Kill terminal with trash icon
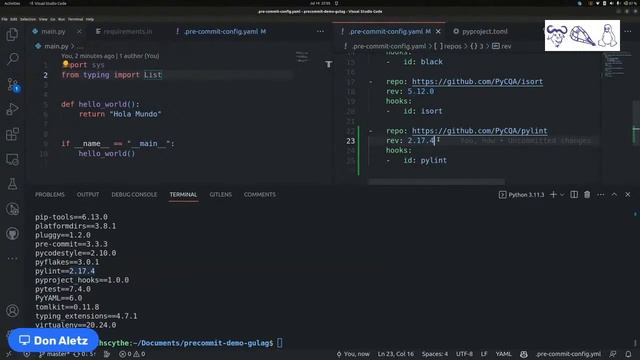The width and height of the screenshot is (640, 360). pos(587,195)
